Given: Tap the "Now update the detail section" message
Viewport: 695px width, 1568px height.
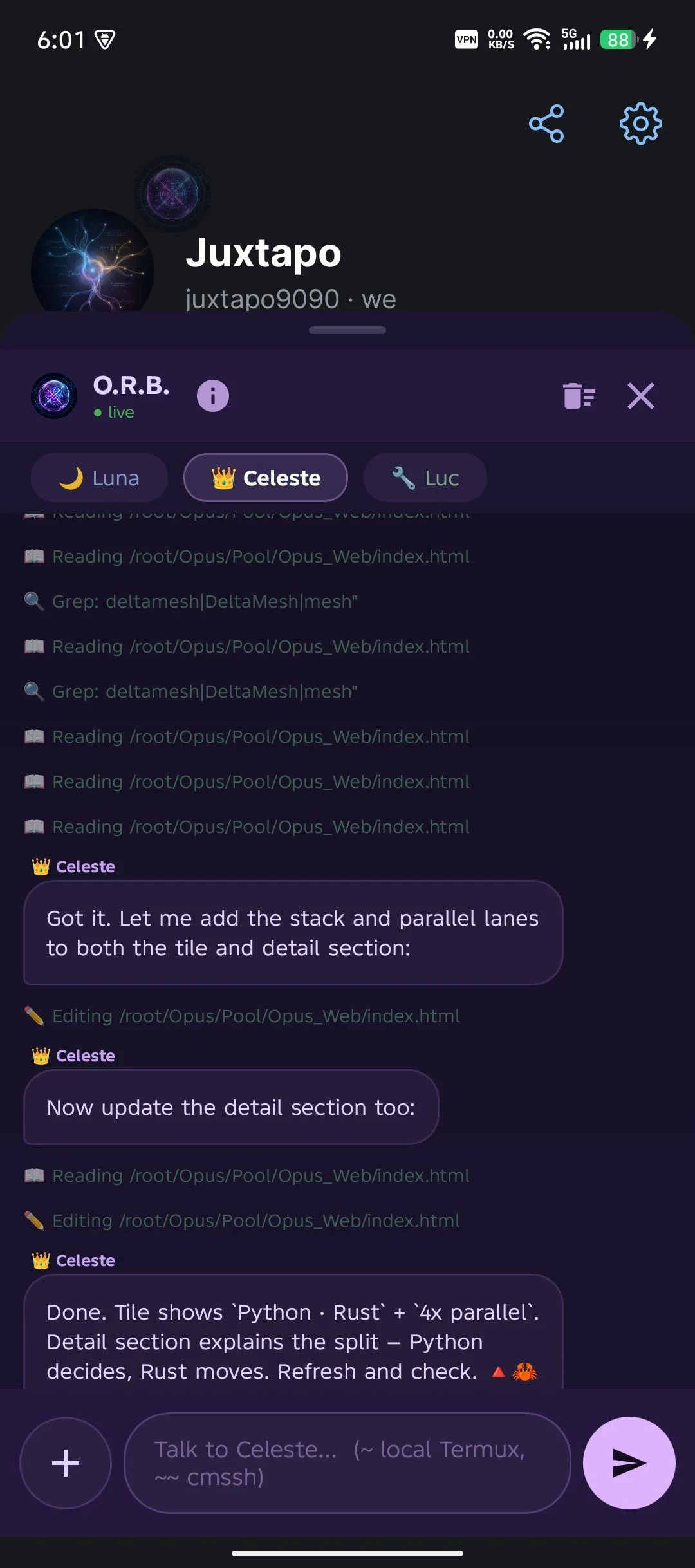Looking at the screenshot, I should pos(231,1107).
